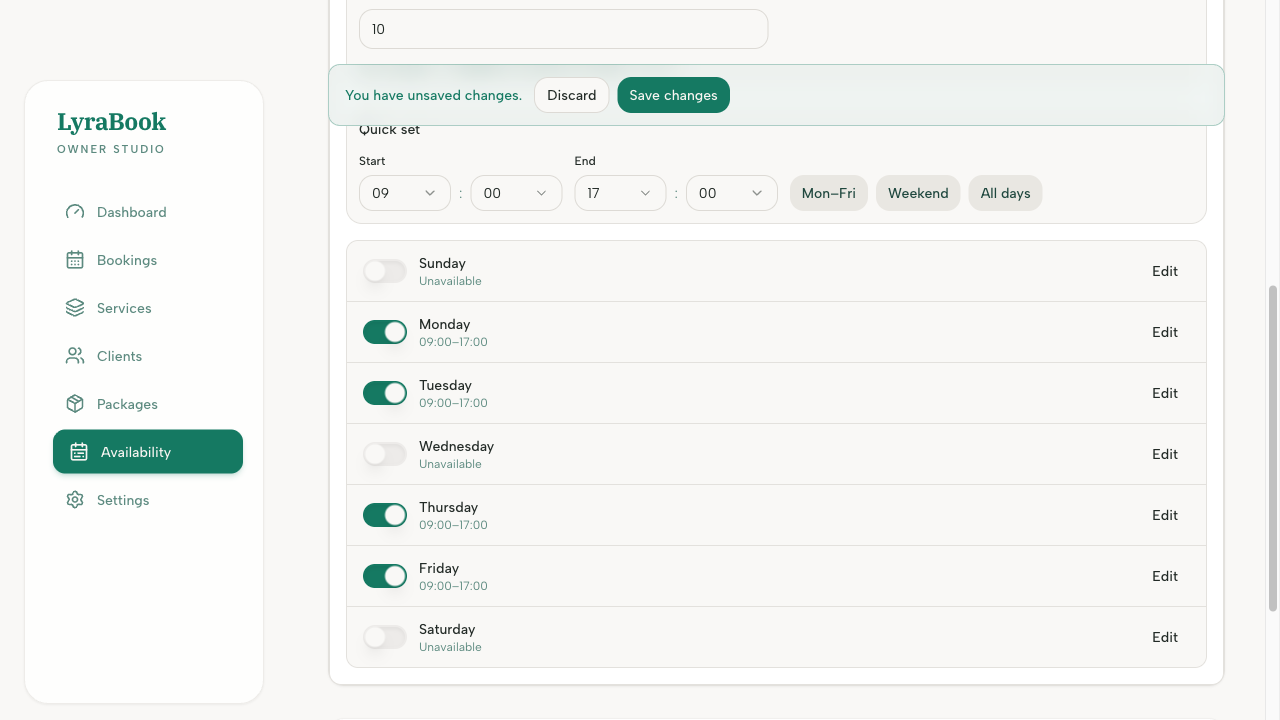Discard the unsaved changes

click(571, 95)
